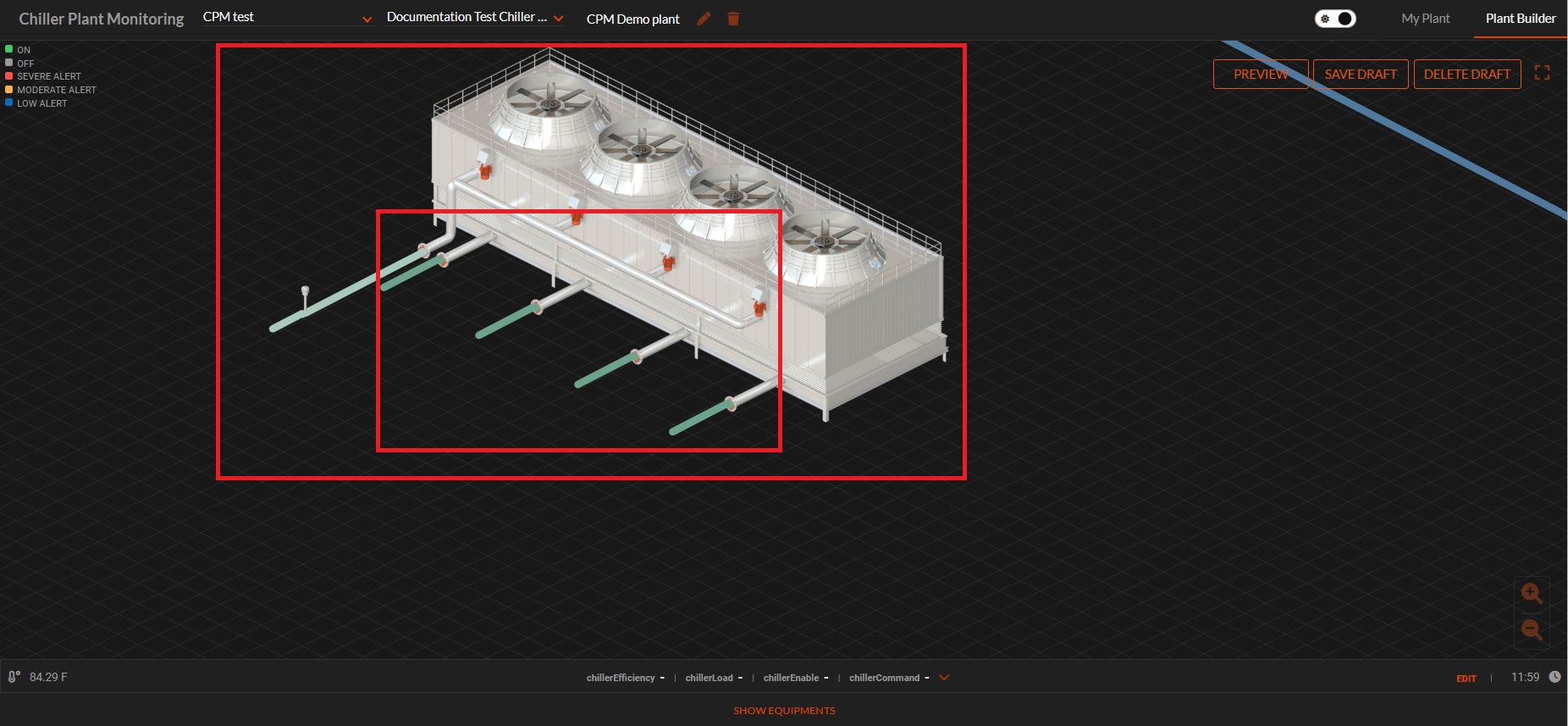Select the chillerLoad point

coord(714,678)
